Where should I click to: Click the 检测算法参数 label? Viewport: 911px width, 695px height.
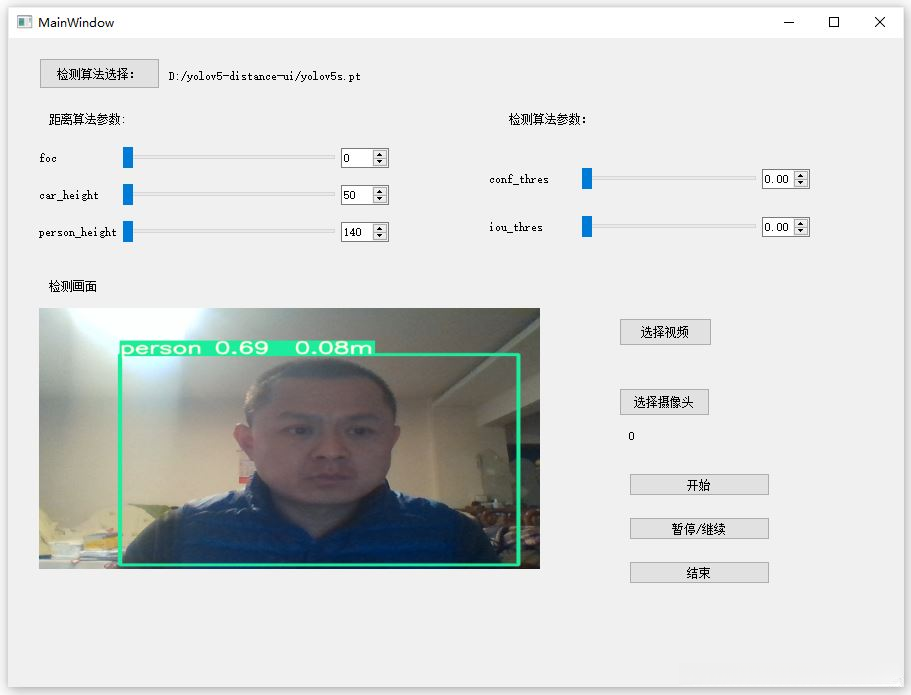pyautogui.click(x=547, y=119)
